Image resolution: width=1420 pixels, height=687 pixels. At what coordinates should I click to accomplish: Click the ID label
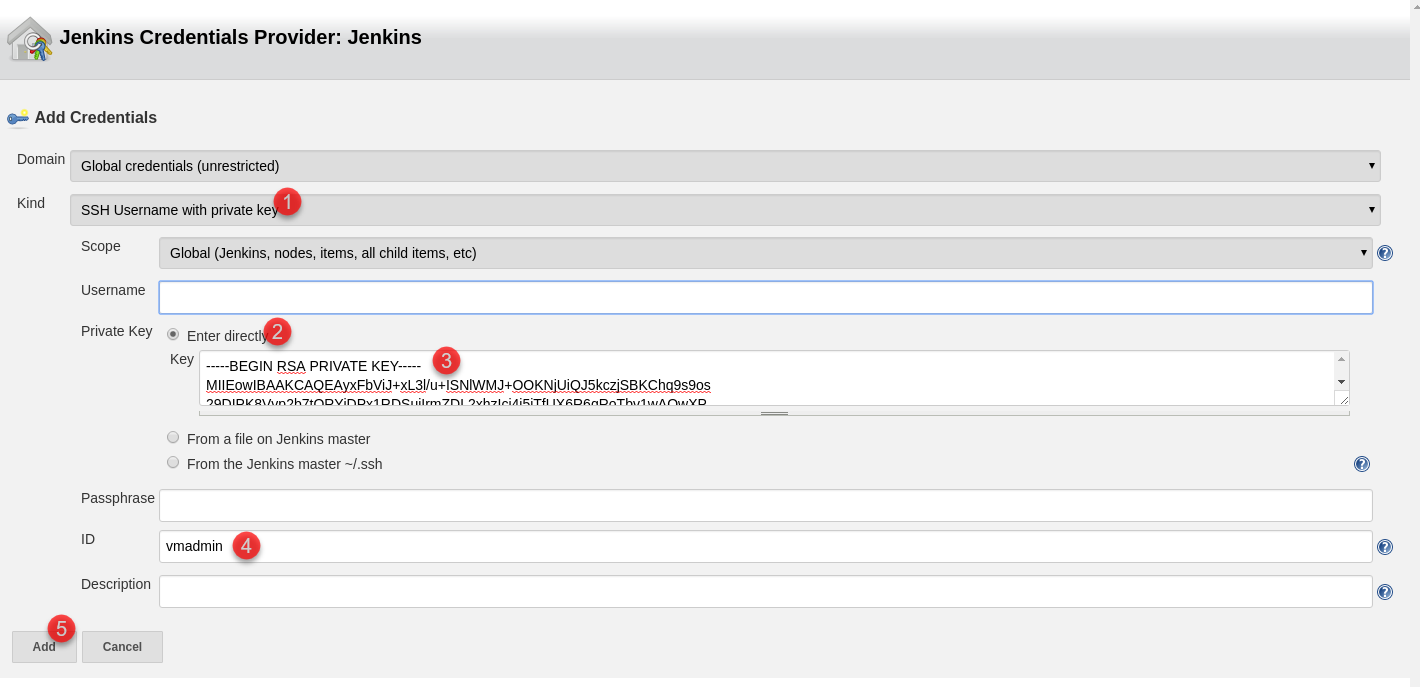(88, 539)
